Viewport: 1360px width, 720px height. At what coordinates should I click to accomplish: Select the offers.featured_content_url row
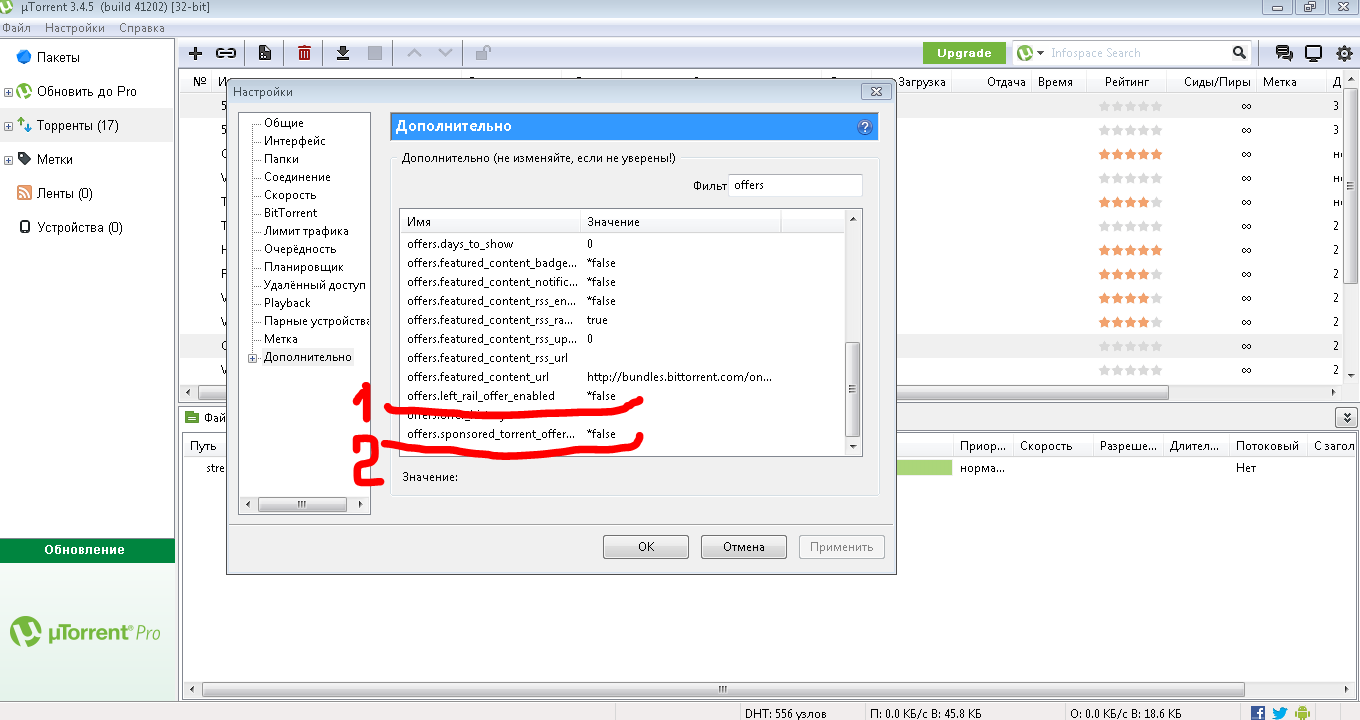coord(622,377)
